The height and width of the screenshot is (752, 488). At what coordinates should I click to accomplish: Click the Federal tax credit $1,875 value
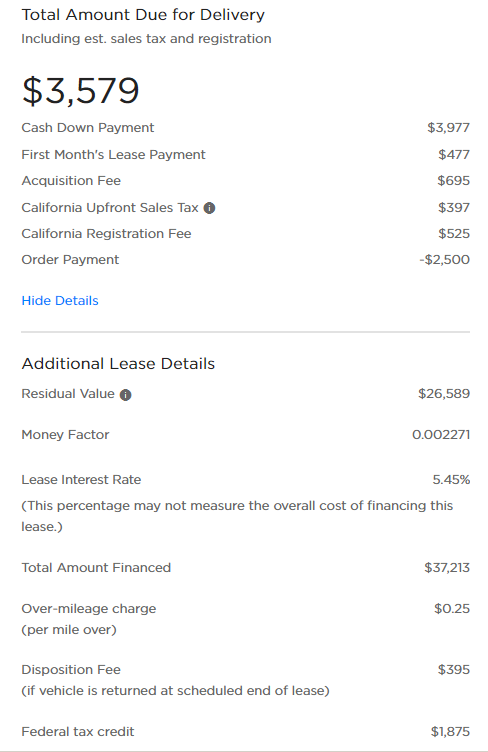tap(450, 732)
